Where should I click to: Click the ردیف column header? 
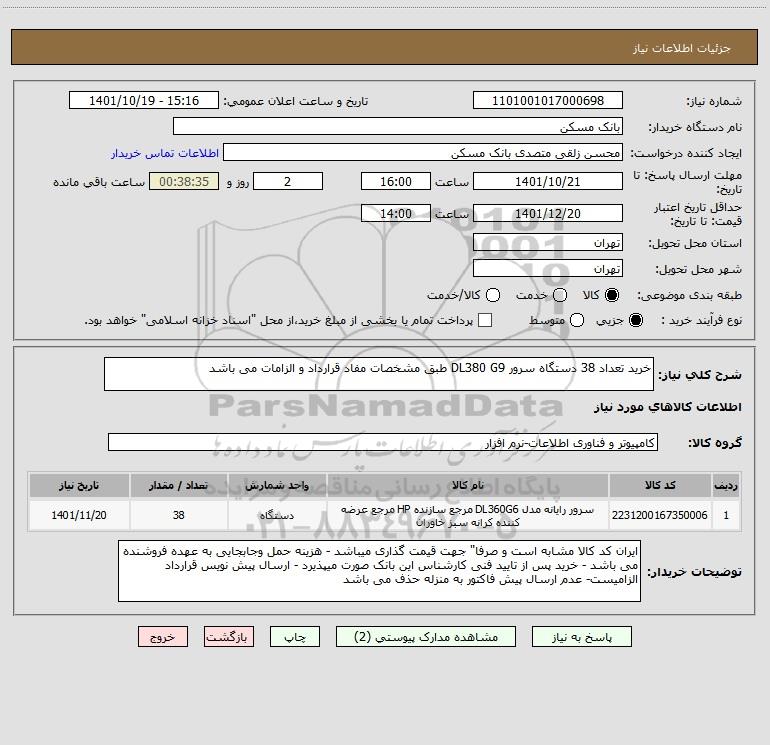click(x=726, y=485)
